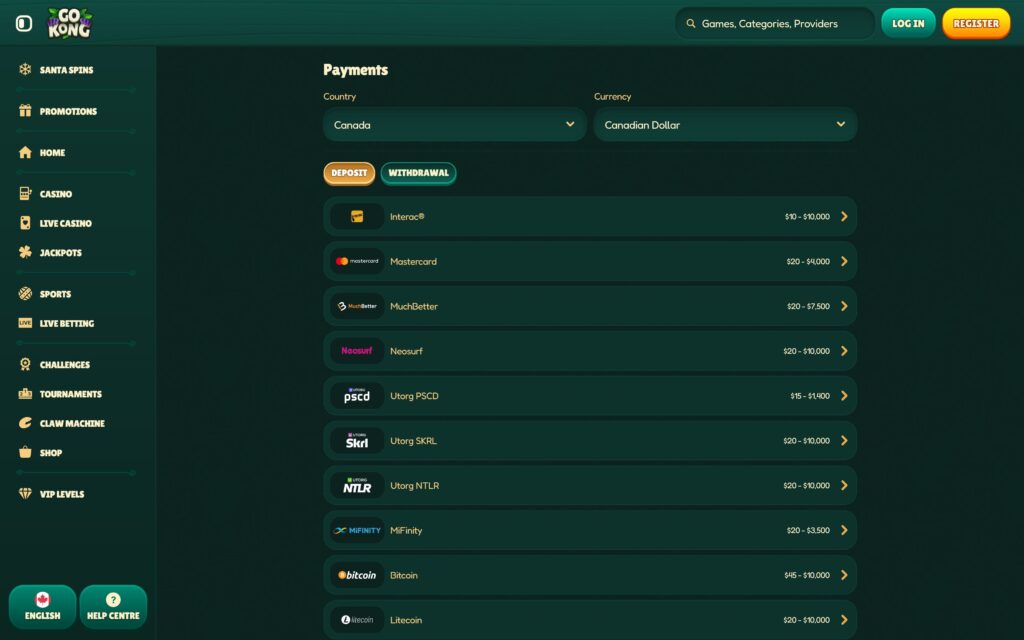Select the Jackpots icon in sidebar
The image size is (1024, 640).
pyautogui.click(x=24, y=252)
